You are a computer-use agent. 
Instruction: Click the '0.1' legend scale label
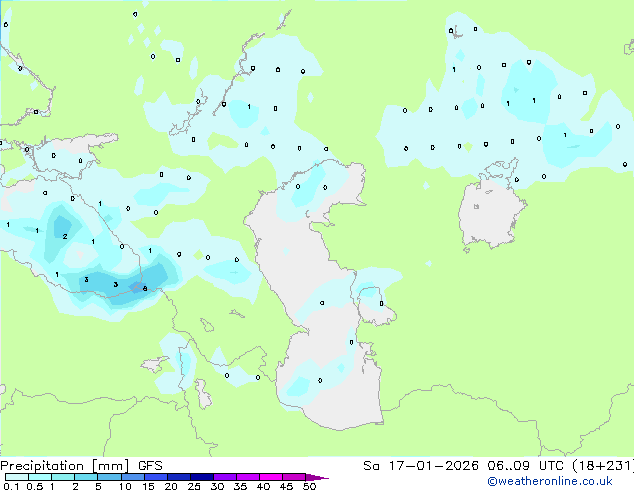point(11,486)
